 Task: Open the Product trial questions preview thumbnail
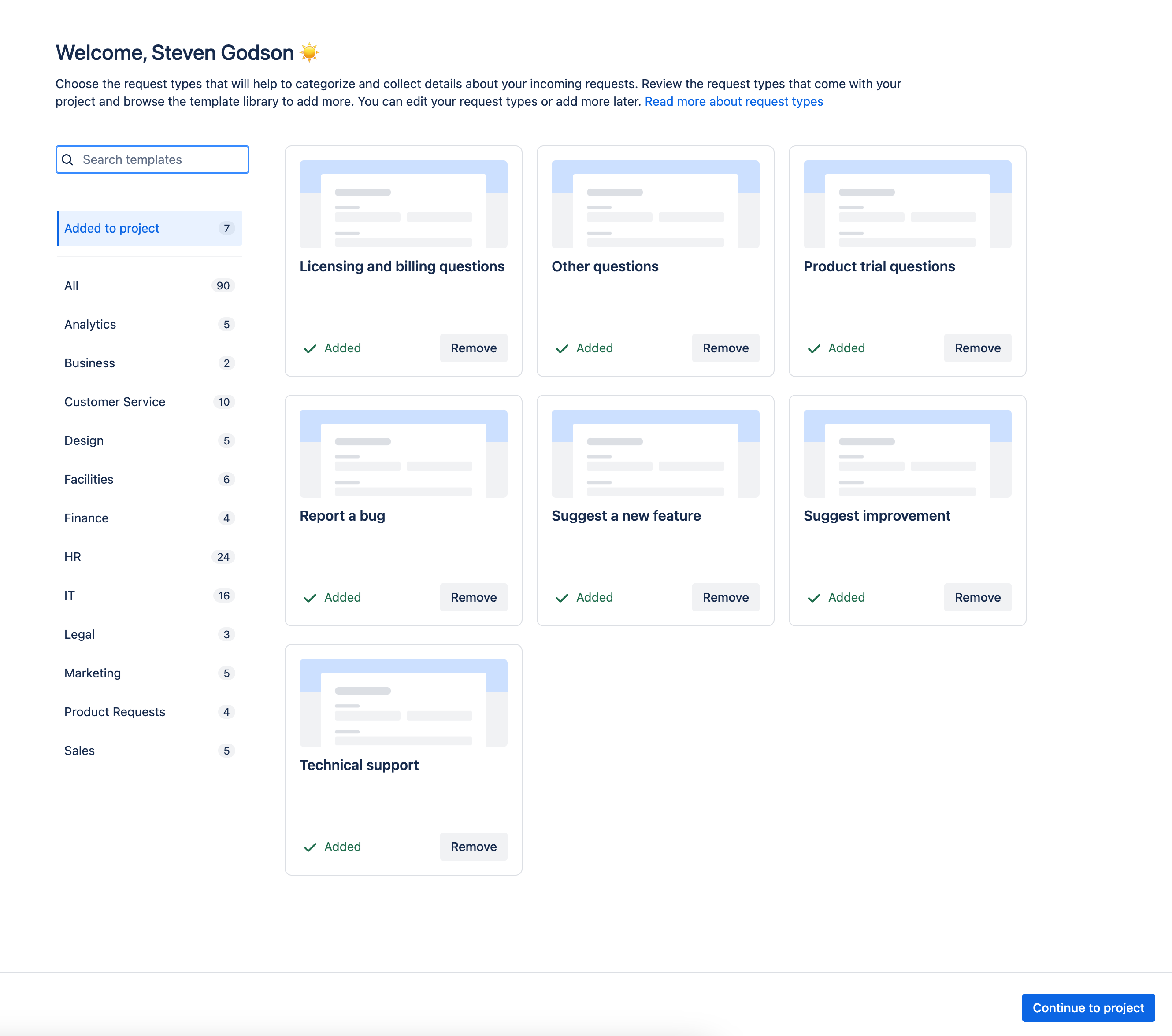(907, 204)
